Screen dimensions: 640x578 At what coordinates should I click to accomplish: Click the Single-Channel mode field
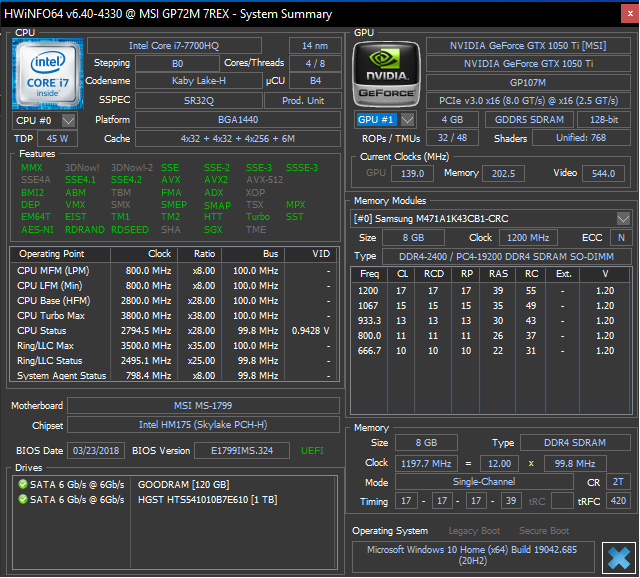pos(484,482)
